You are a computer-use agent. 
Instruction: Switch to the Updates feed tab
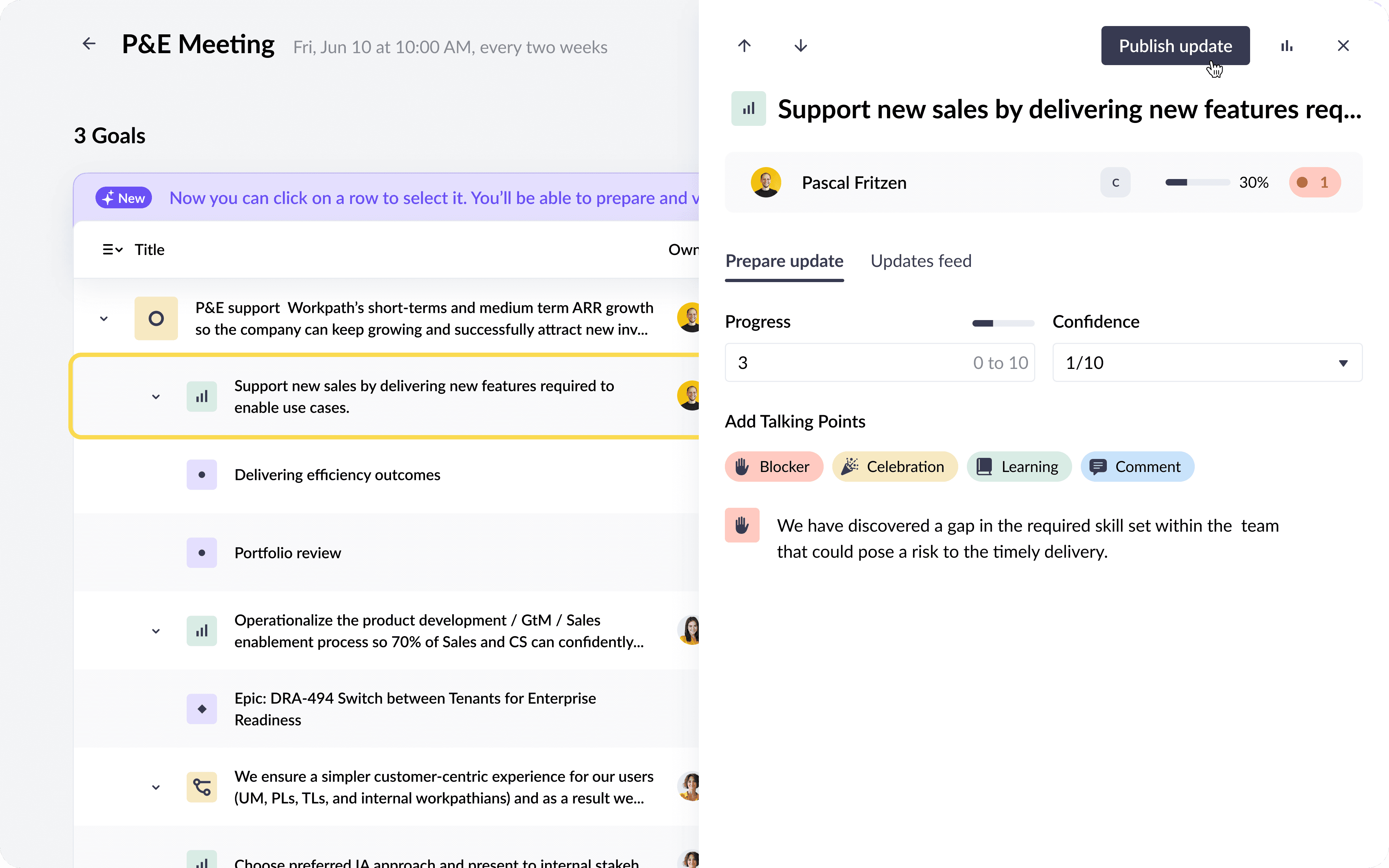(x=921, y=261)
